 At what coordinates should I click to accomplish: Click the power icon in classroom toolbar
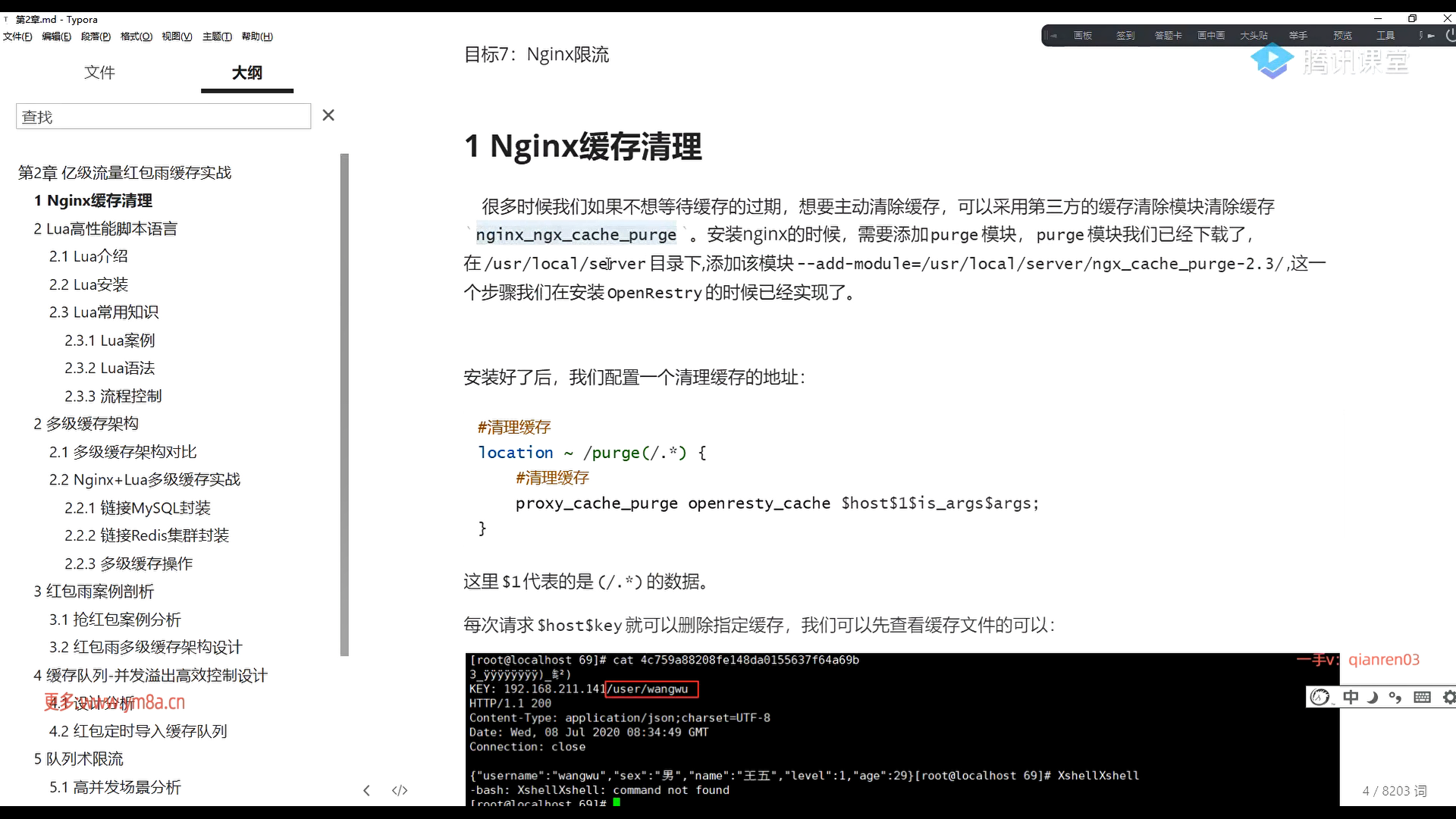1450,35
